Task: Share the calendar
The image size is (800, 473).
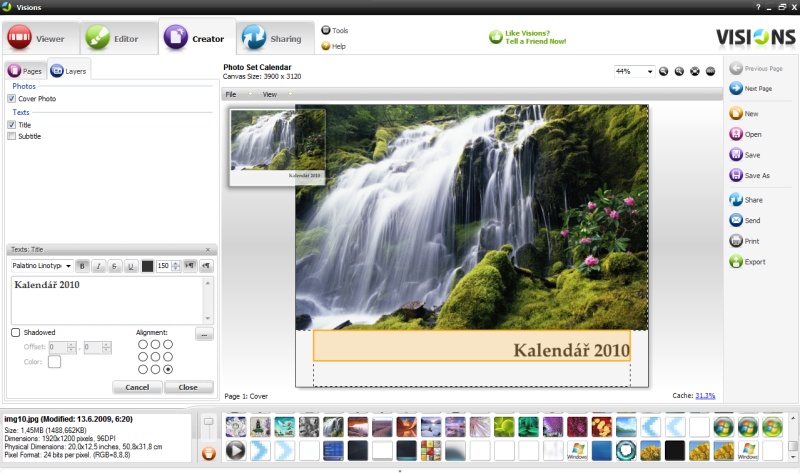Action: click(x=746, y=200)
